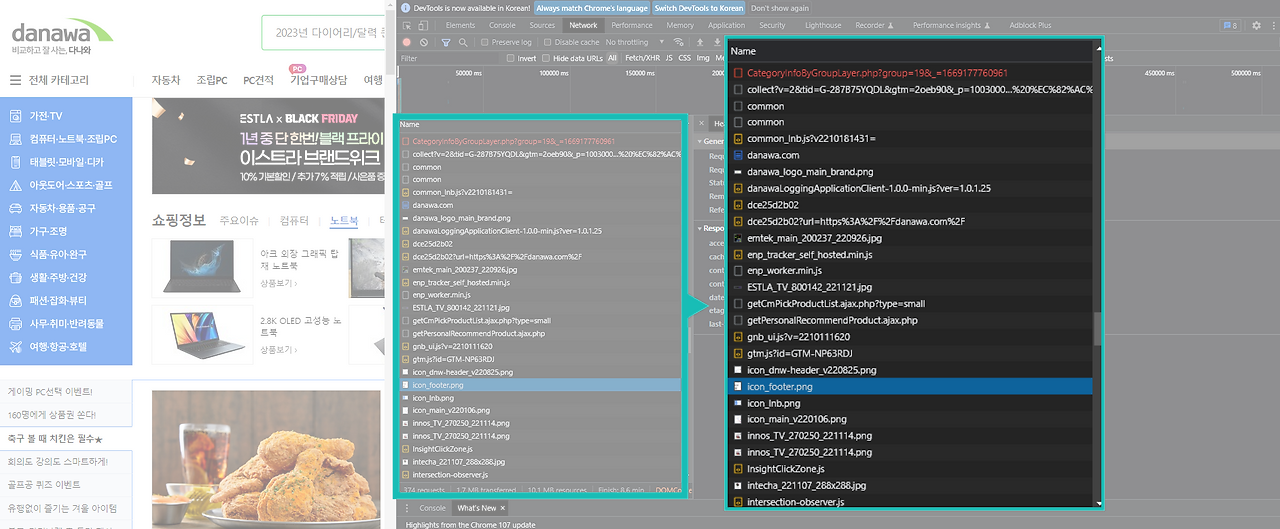Open the 조립PC navigation link

click(211, 80)
